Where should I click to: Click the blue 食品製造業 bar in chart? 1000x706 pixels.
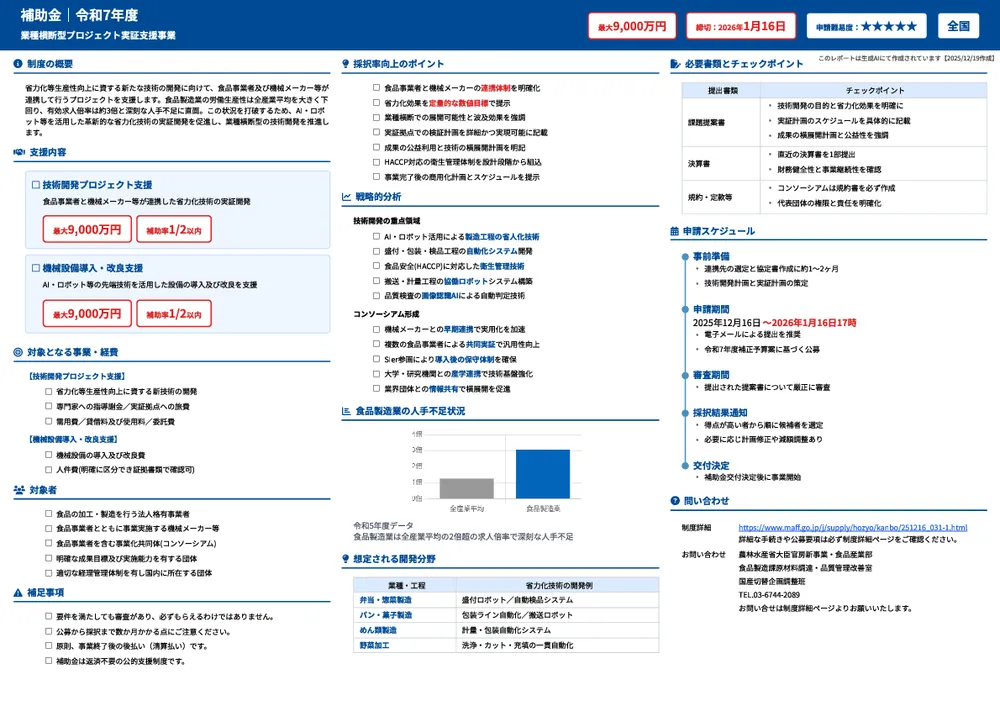pos(542,474)
